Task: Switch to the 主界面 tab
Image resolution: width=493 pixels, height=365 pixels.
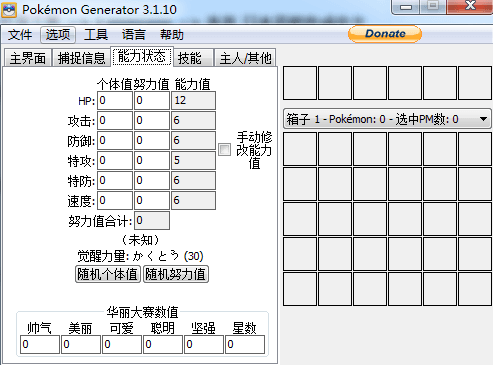Action: (28, 58)
